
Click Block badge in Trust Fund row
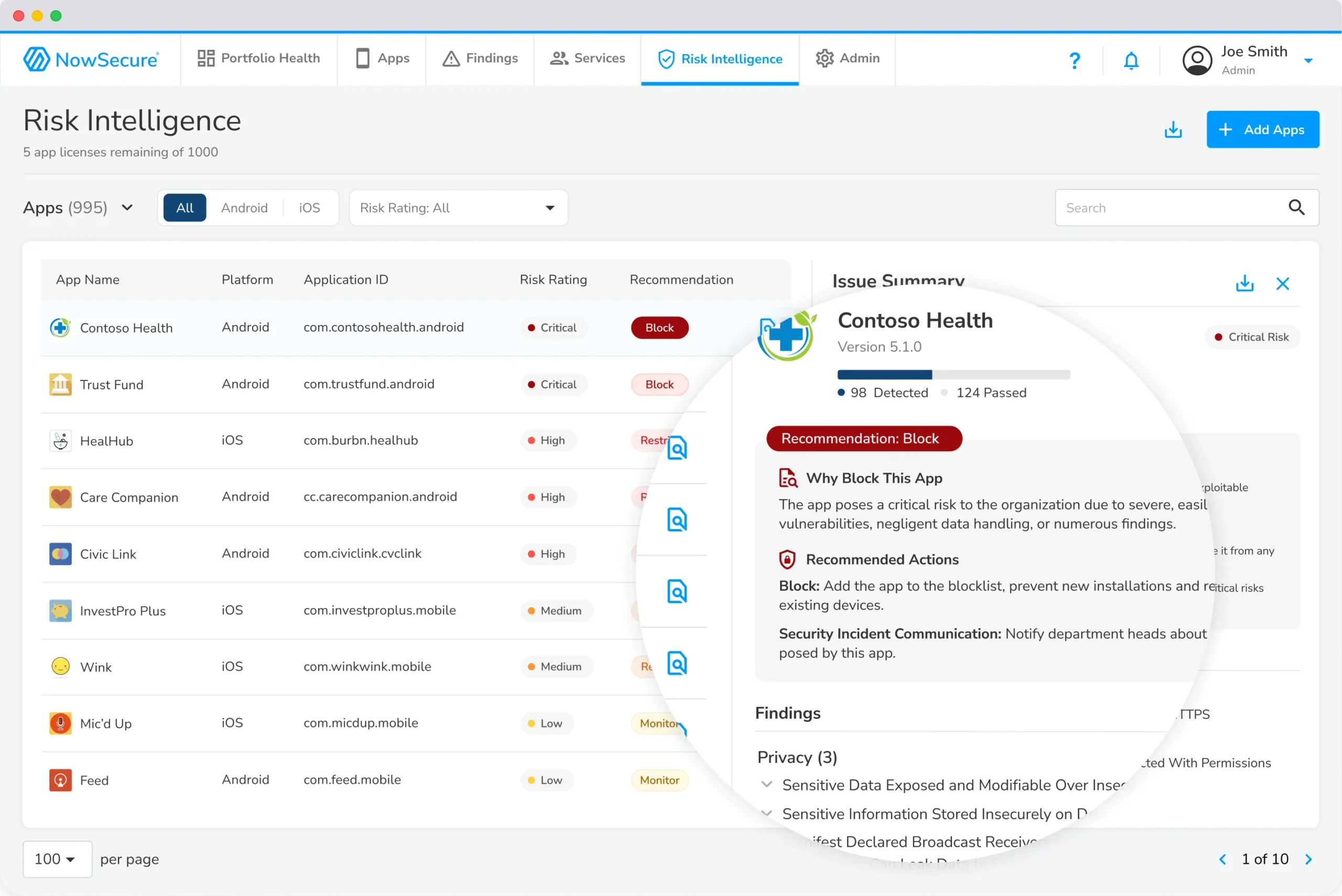click(659, 385)
